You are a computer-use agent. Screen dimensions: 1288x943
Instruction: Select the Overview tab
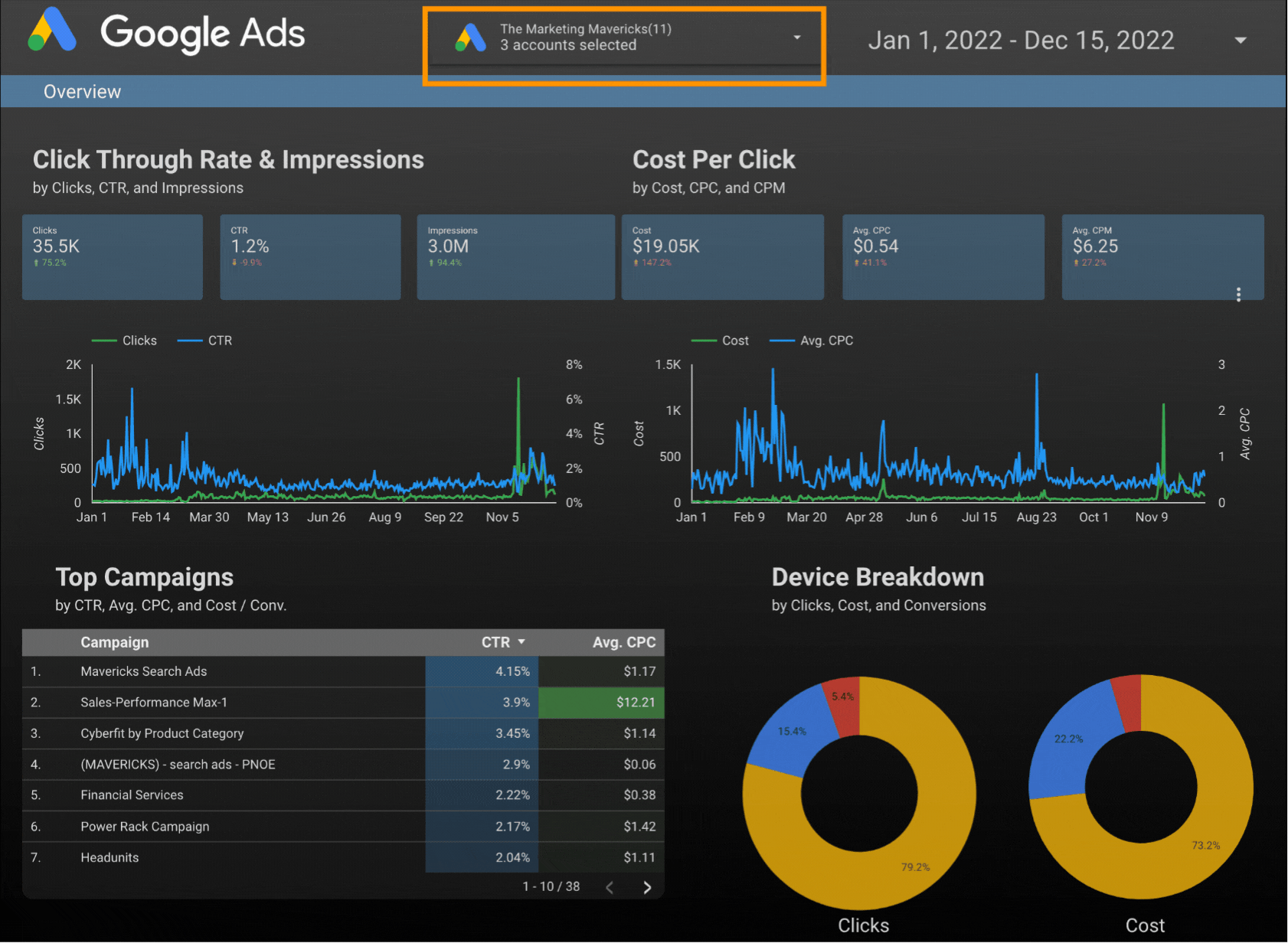pos(82,92)
